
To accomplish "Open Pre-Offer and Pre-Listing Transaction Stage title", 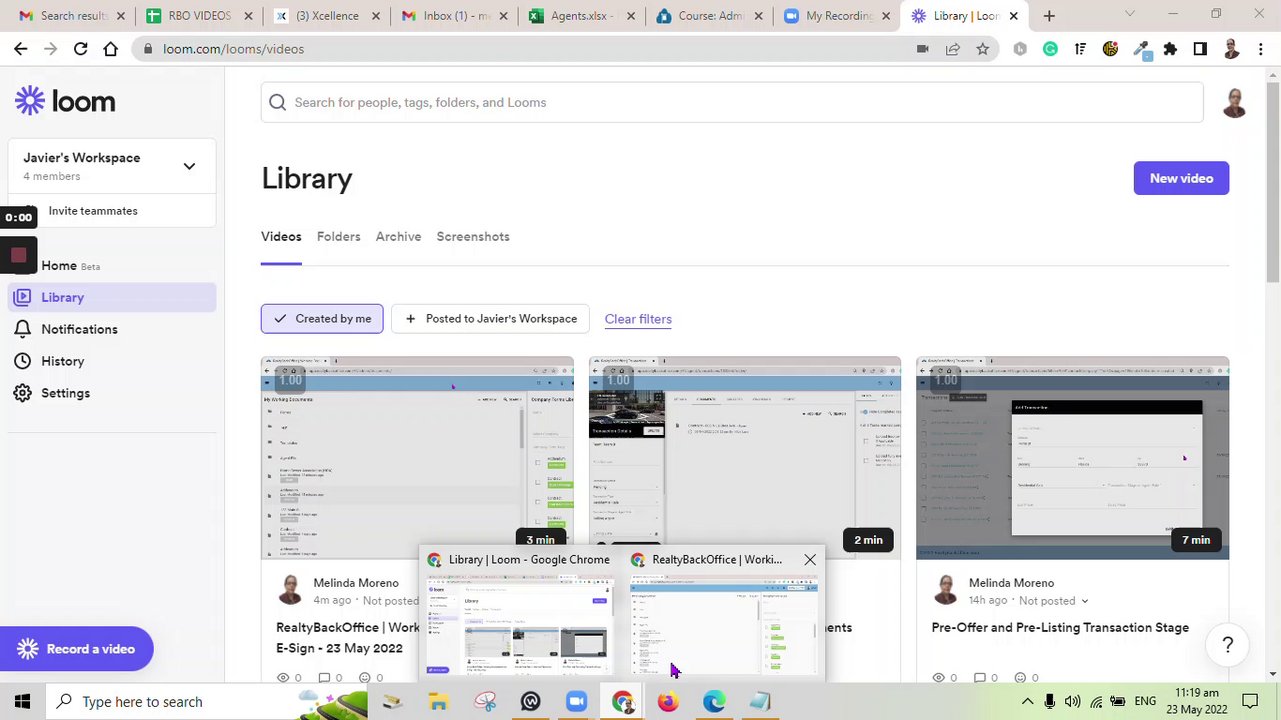I will pos(1060,628).
